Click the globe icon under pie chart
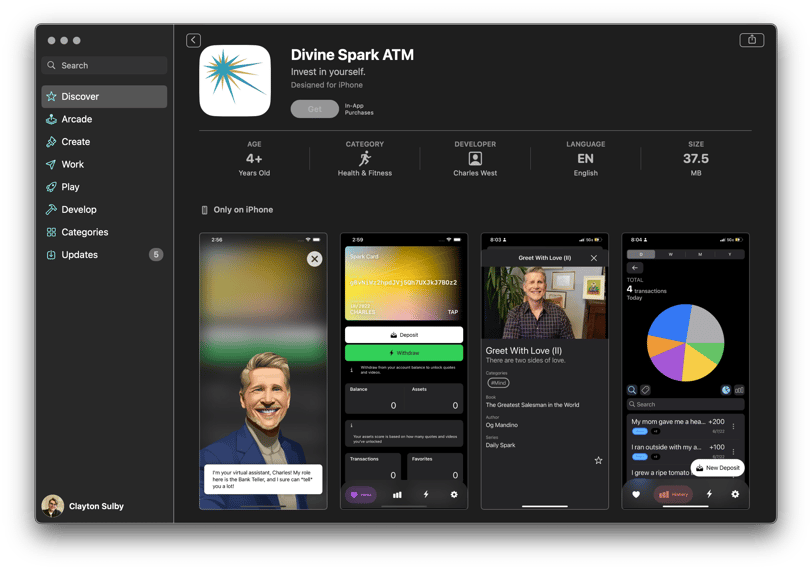Screen dimensions: 812x570 [726, 390]
